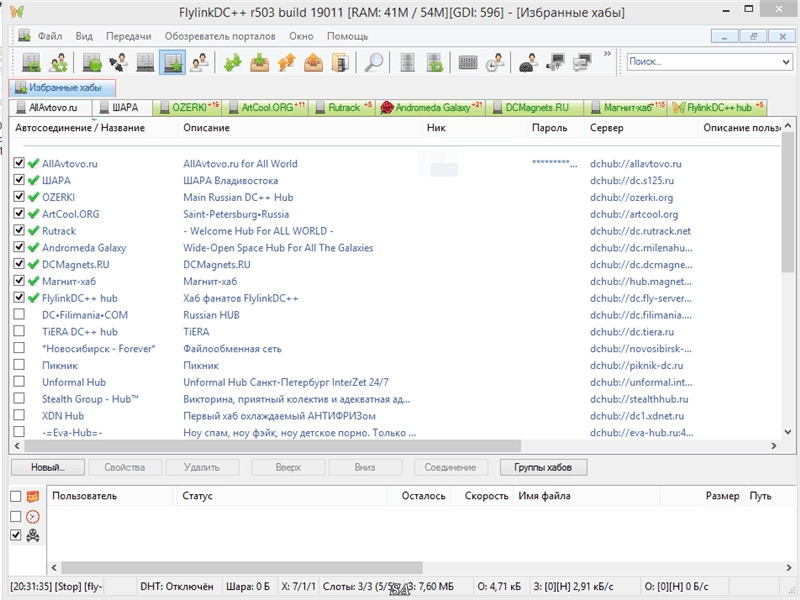Screen dimensions: 800x600
Task: Click the Reconnect server icon with green arrows
Action: [x=32, y=62]
